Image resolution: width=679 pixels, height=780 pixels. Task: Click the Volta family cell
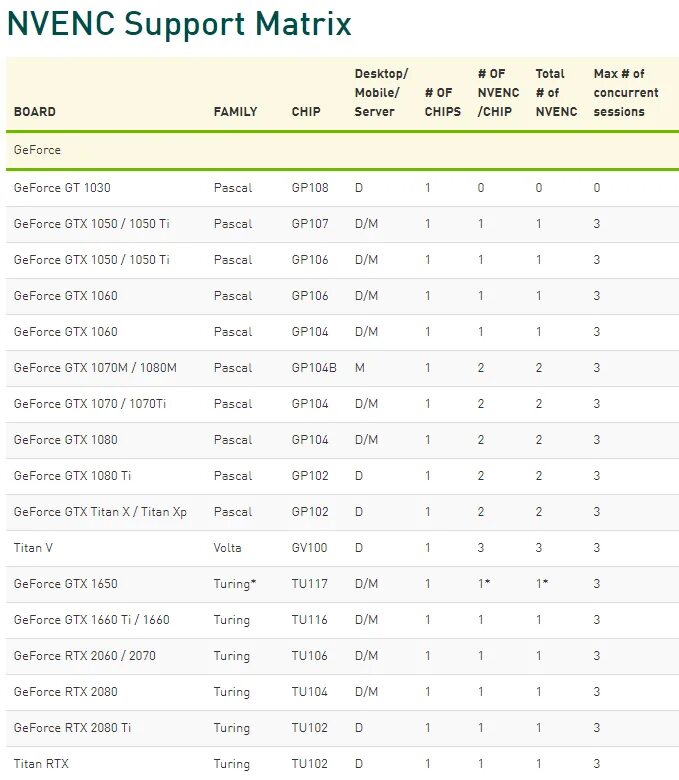pyautogui.click(x=227, y=548)
